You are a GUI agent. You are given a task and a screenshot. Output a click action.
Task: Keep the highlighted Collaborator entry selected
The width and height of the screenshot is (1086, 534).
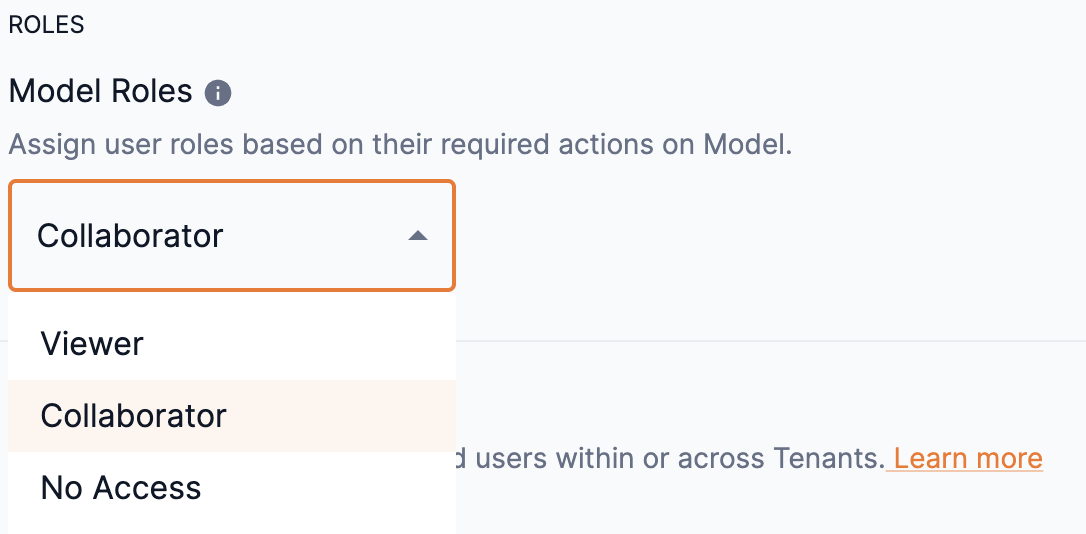[x=134, y=416]
